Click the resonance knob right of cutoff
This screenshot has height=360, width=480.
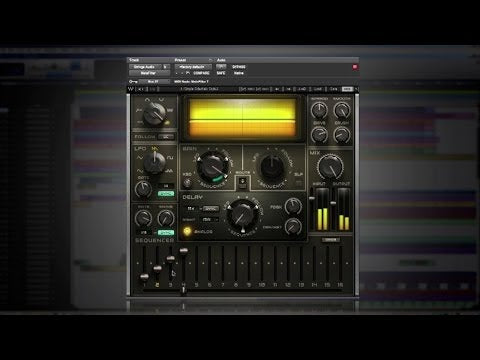coord(272,167)
